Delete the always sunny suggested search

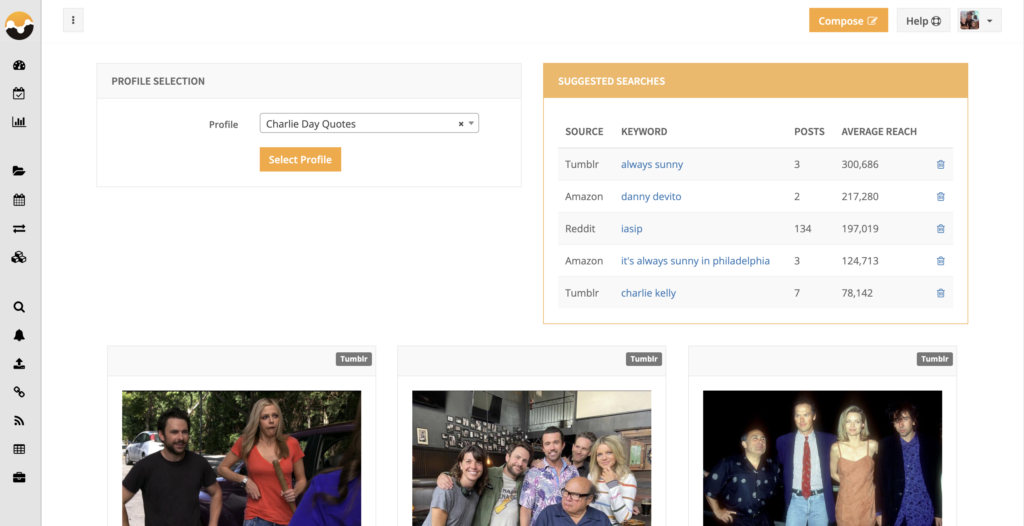[x=940, y=165]
